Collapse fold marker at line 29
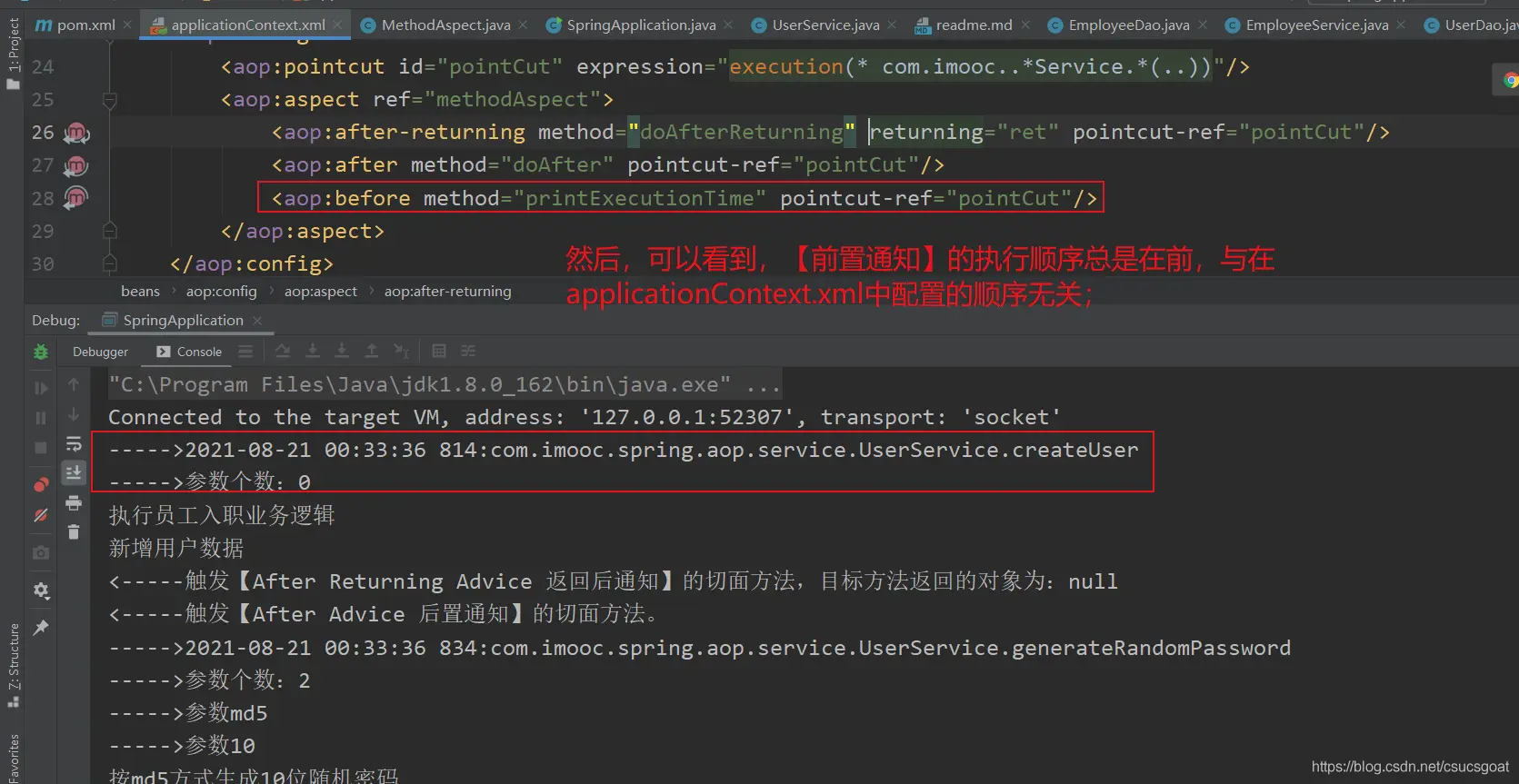 tap(110, 231)
